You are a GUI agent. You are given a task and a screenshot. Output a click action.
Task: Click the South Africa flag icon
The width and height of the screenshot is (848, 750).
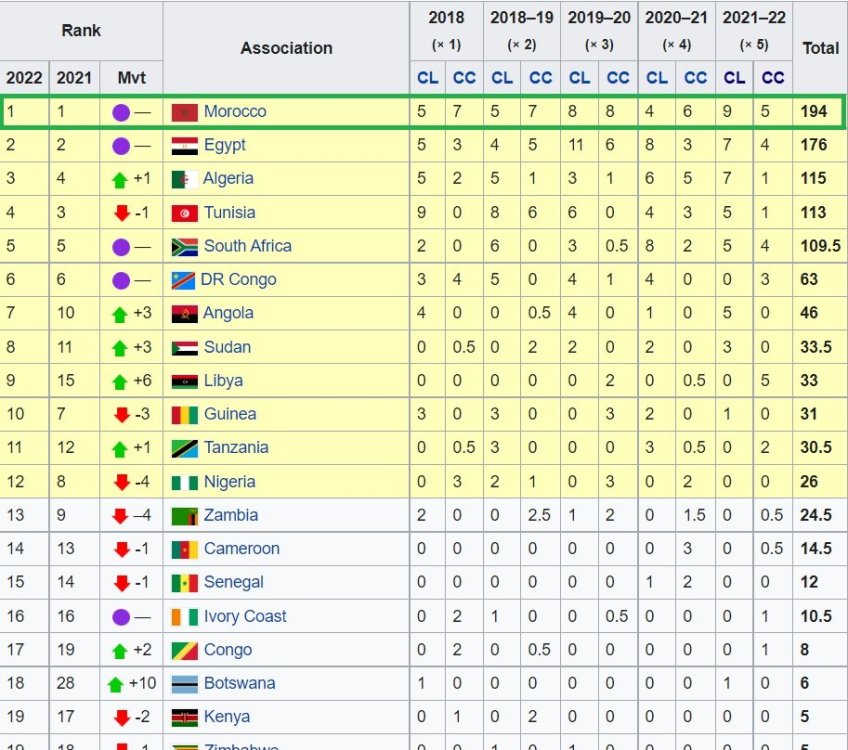click(x=184, y=246)
